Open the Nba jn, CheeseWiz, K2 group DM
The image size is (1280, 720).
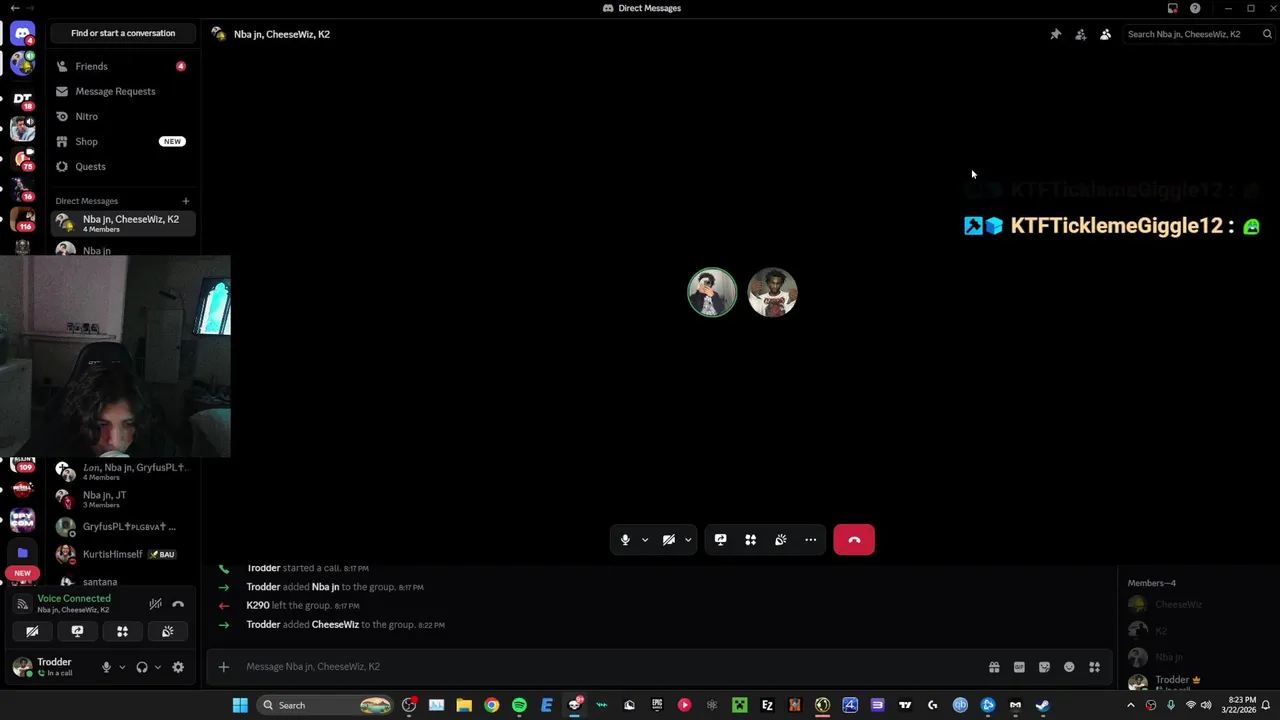click(x=123, y=223)
